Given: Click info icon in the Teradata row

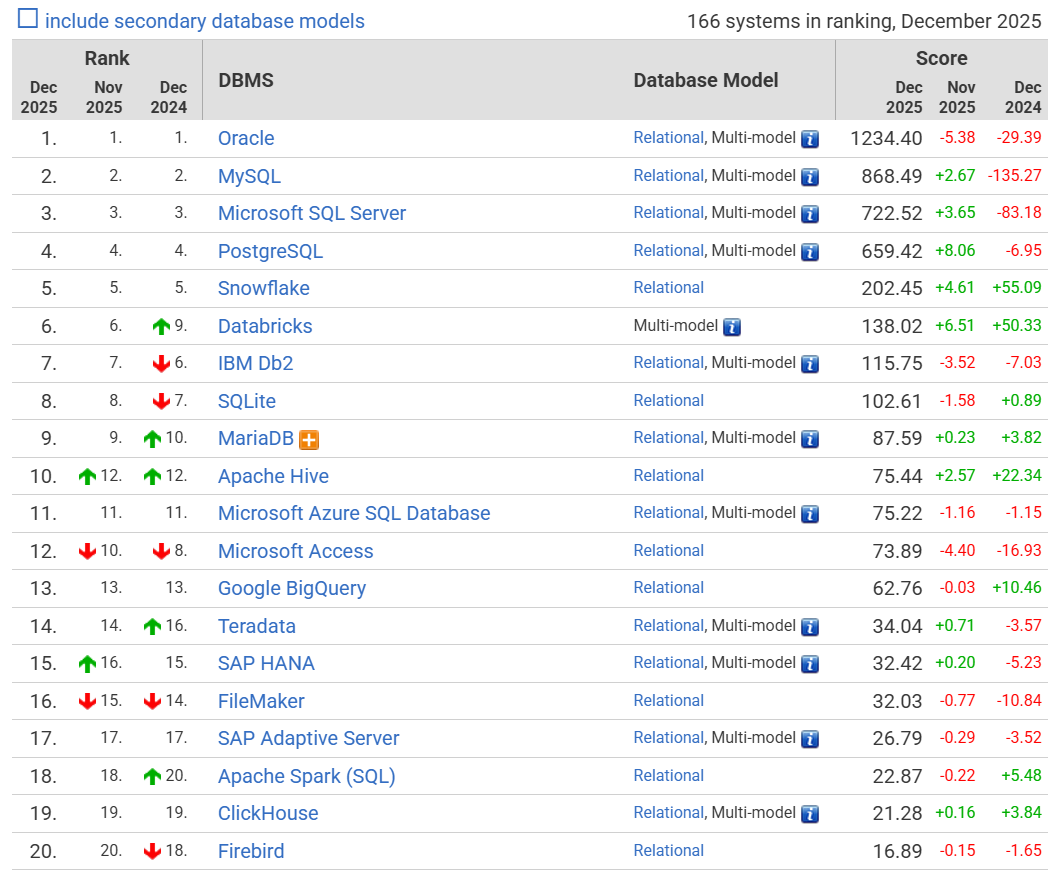Looking at the screenshot, I should (x=810, y=627).
